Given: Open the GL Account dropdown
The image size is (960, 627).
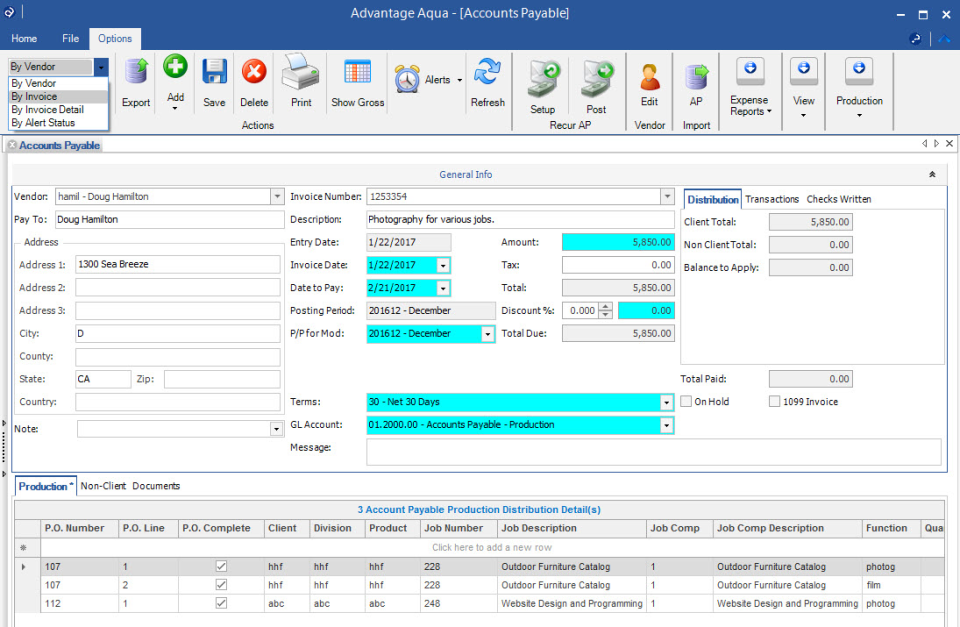Looking at the screenshot, I should pyautogui.click(x=666, y=425).
